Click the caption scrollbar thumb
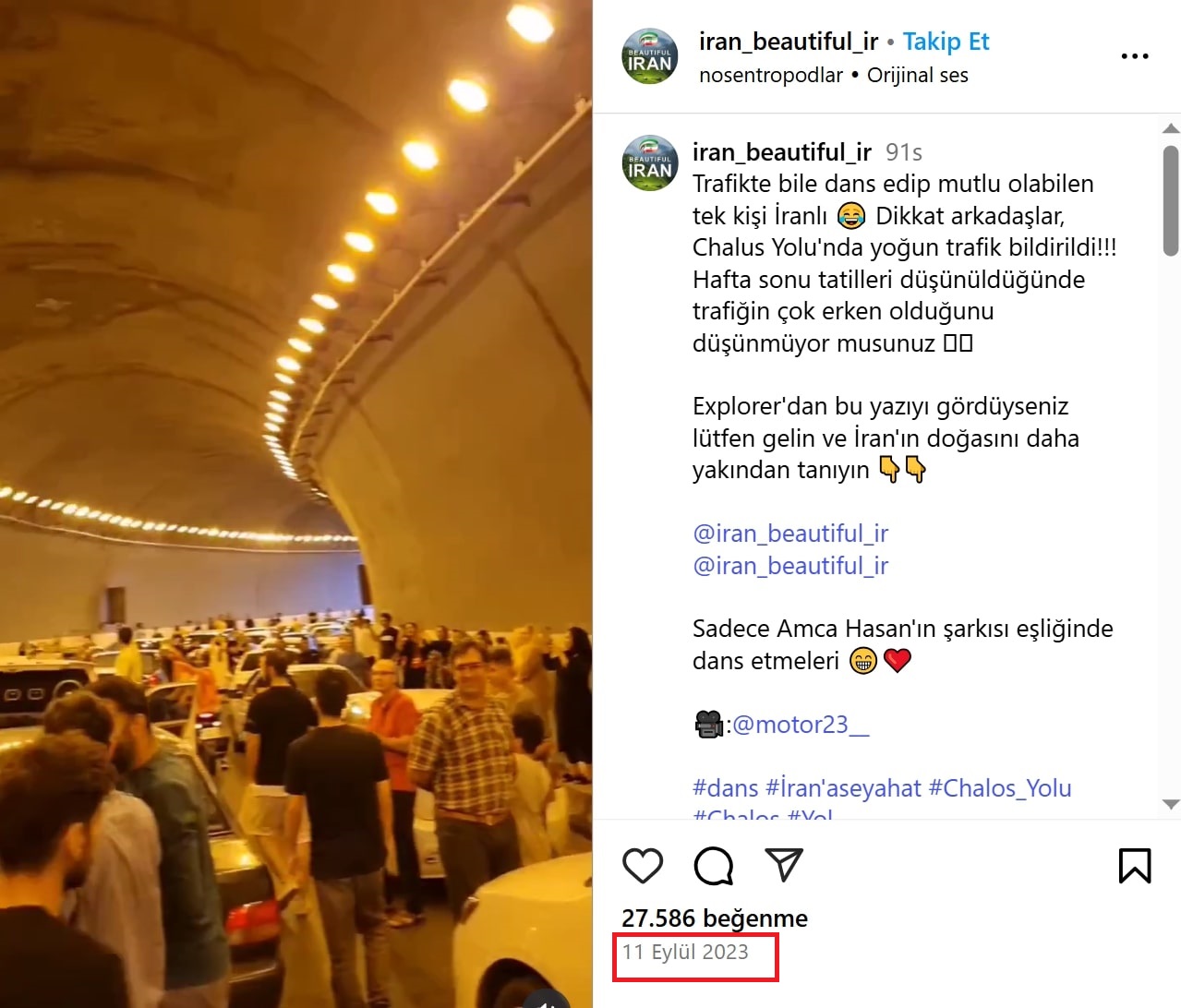The width and height of the screenshot is (1181, 1008). point(1171,200)
